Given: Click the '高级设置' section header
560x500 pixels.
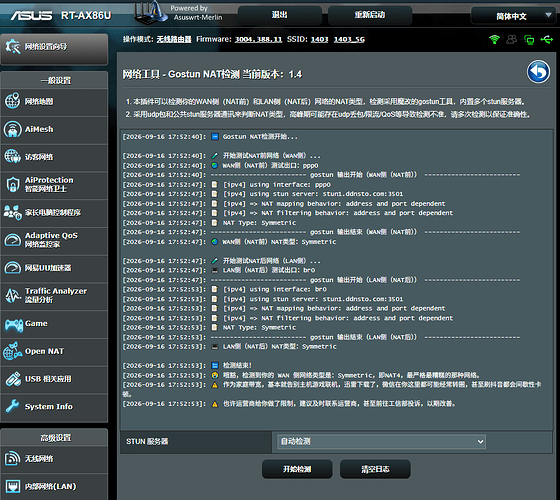Looking at the screenshot, I should pos(55,438).
